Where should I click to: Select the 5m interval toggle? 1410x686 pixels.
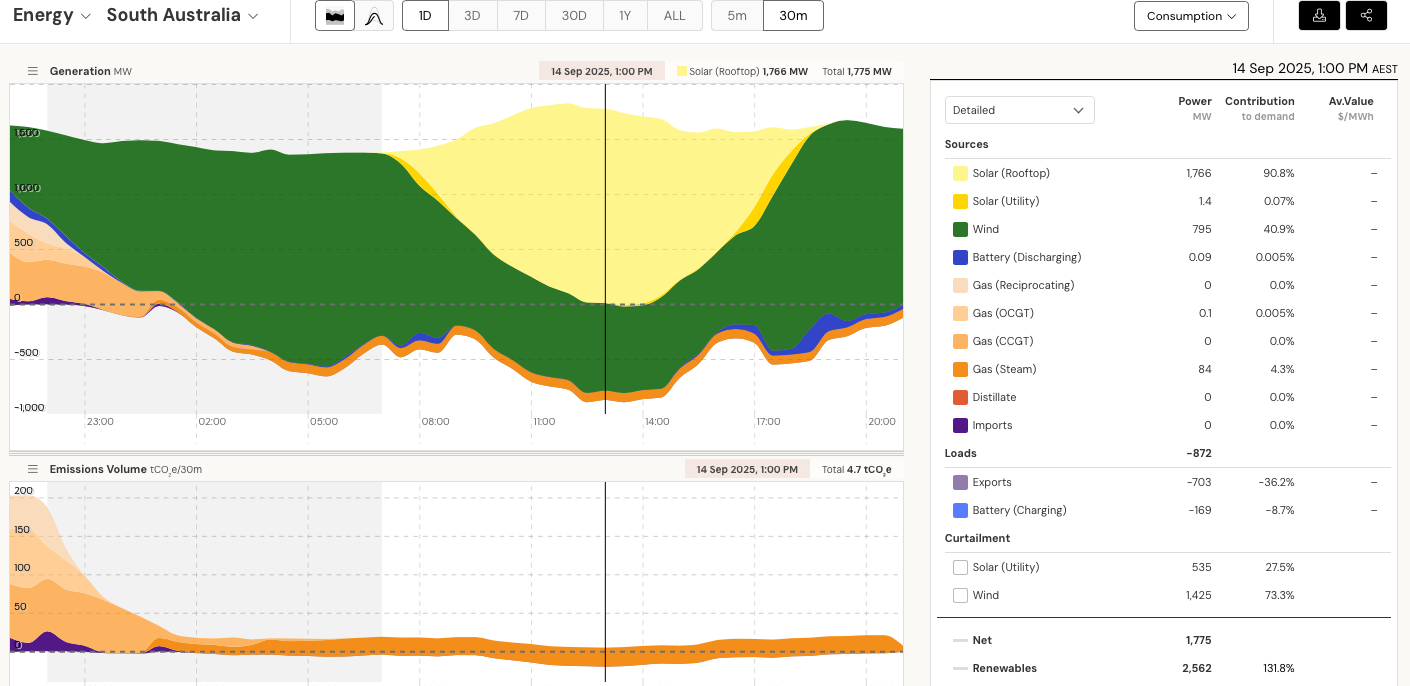click(737, 16)
